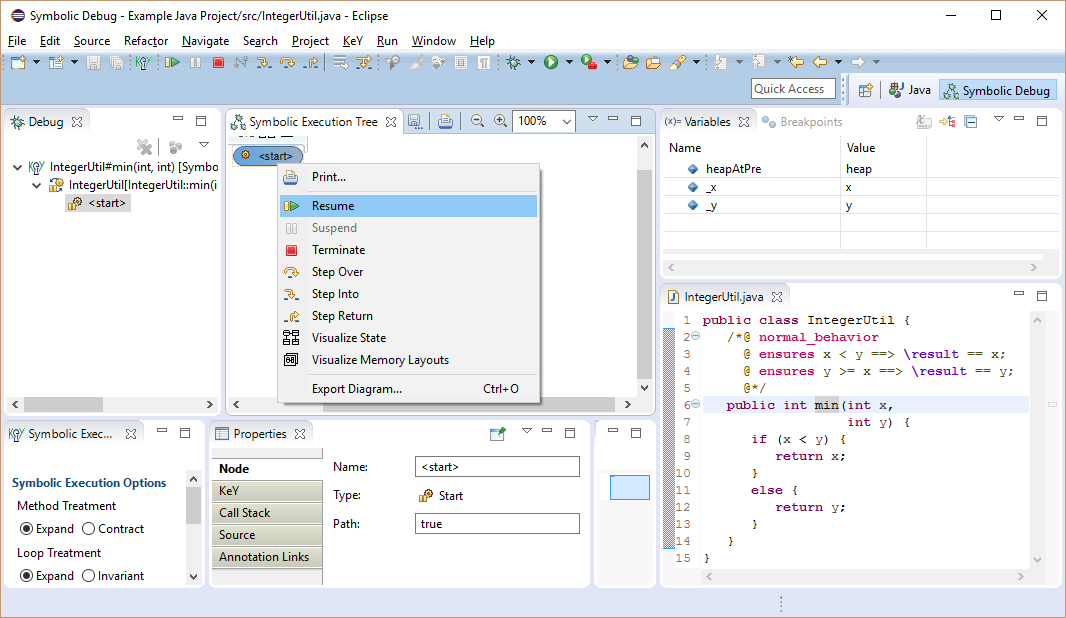1066x618 pixels.
Task: Click the Symbolic Debug perspective button
Action: tap(997, 90)
